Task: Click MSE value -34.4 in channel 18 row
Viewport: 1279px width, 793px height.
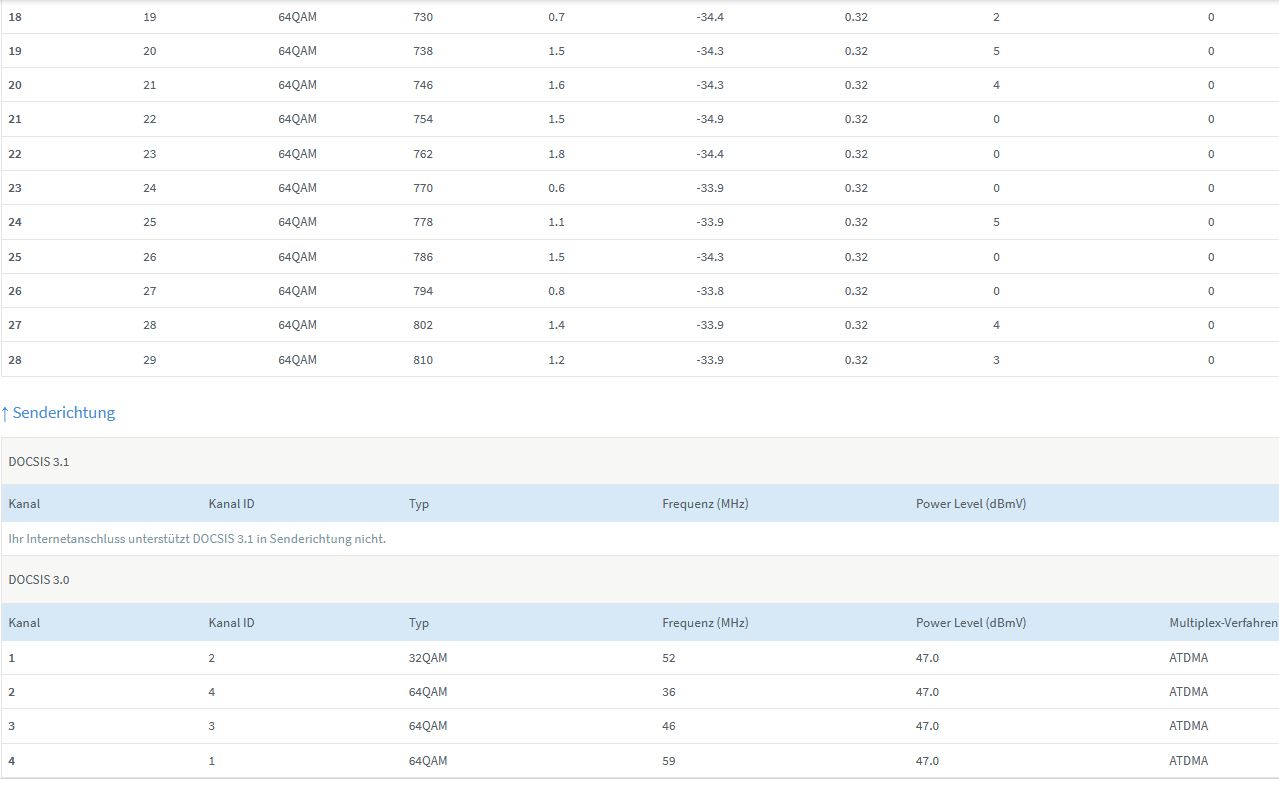Action: coord(710,17)
